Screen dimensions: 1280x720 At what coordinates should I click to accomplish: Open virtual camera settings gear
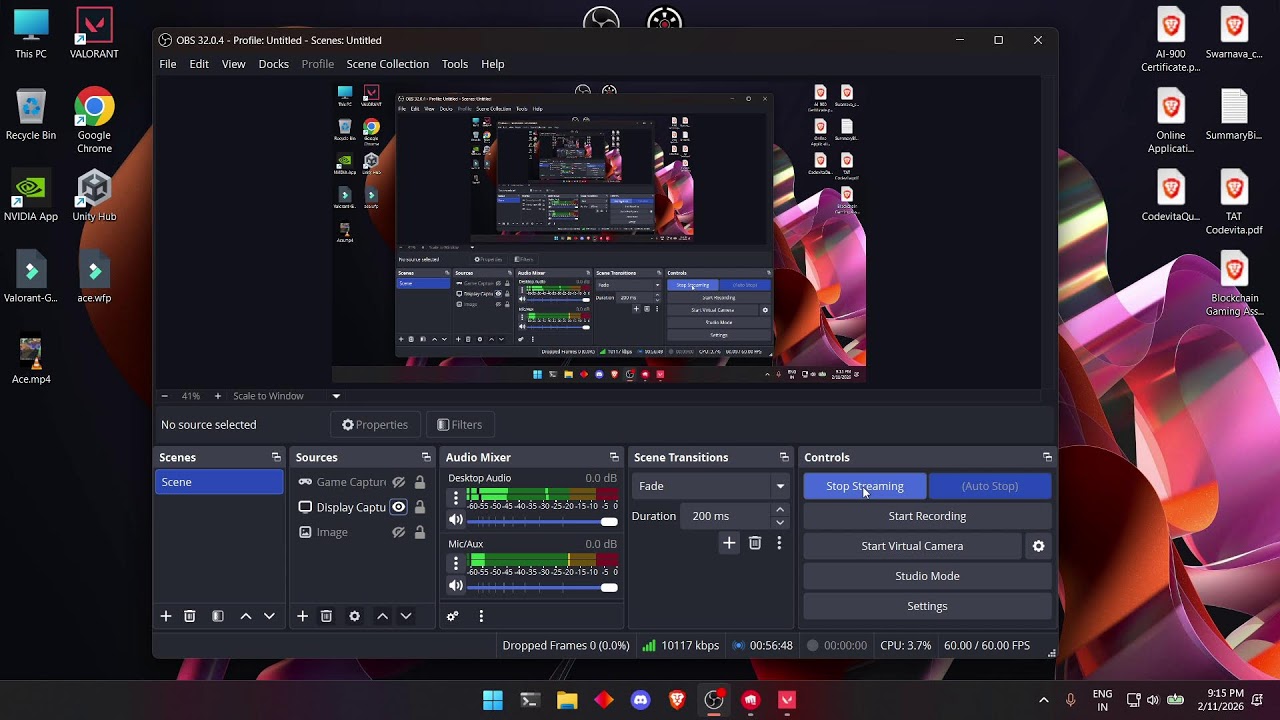[1038, 546]
